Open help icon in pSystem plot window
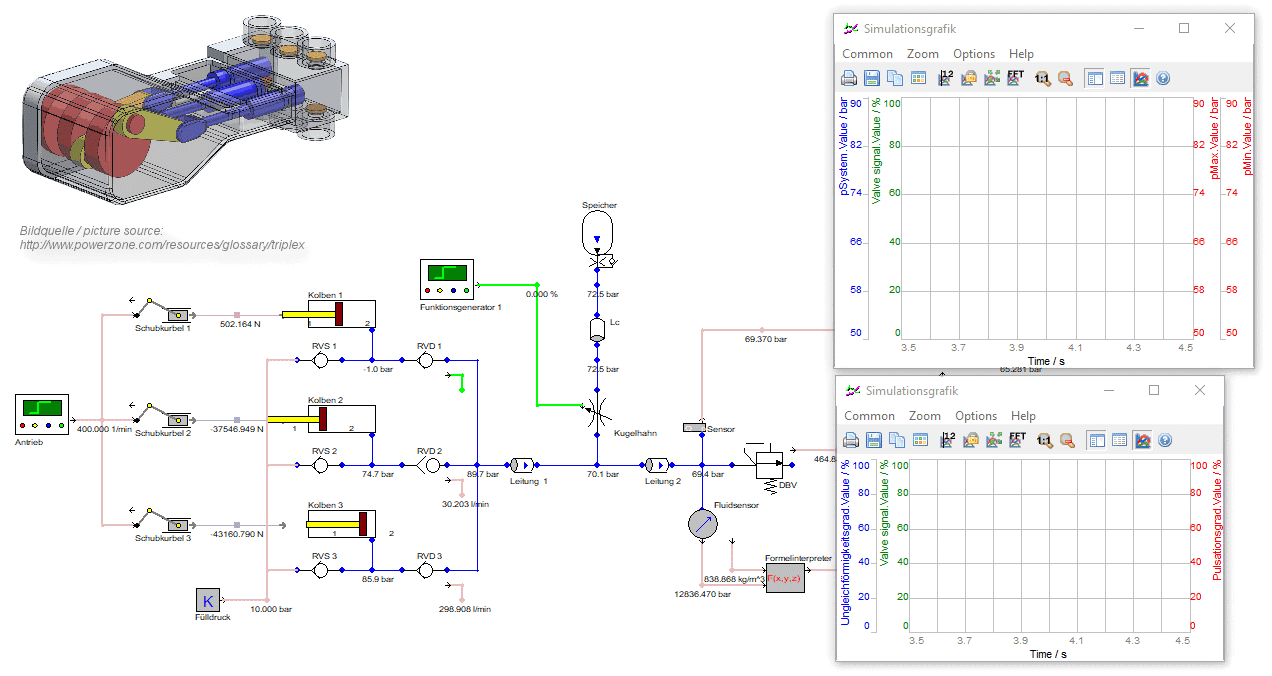 [1162, 78]
